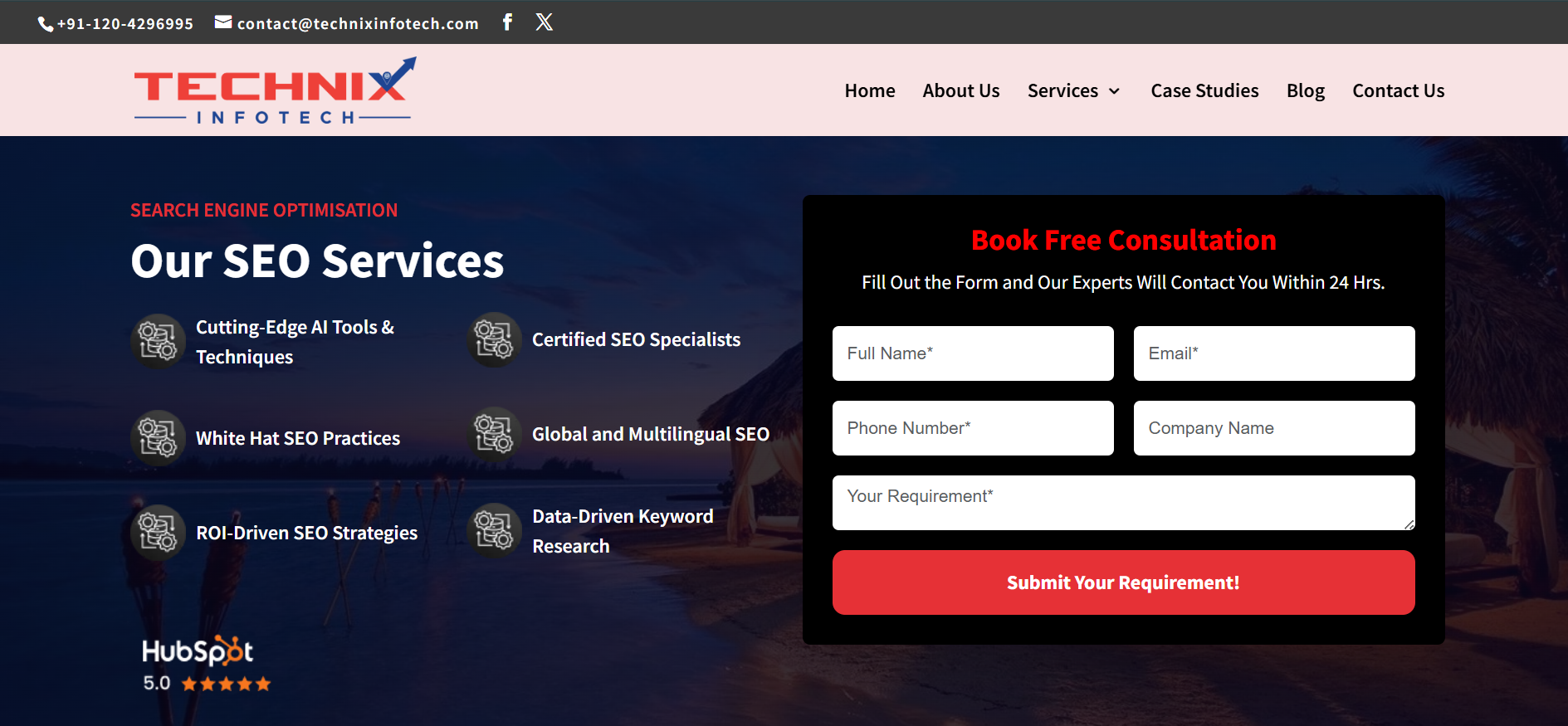Focus the Phone Number input field
Viewport: 1568px width, 726px height.
point(973,428)
